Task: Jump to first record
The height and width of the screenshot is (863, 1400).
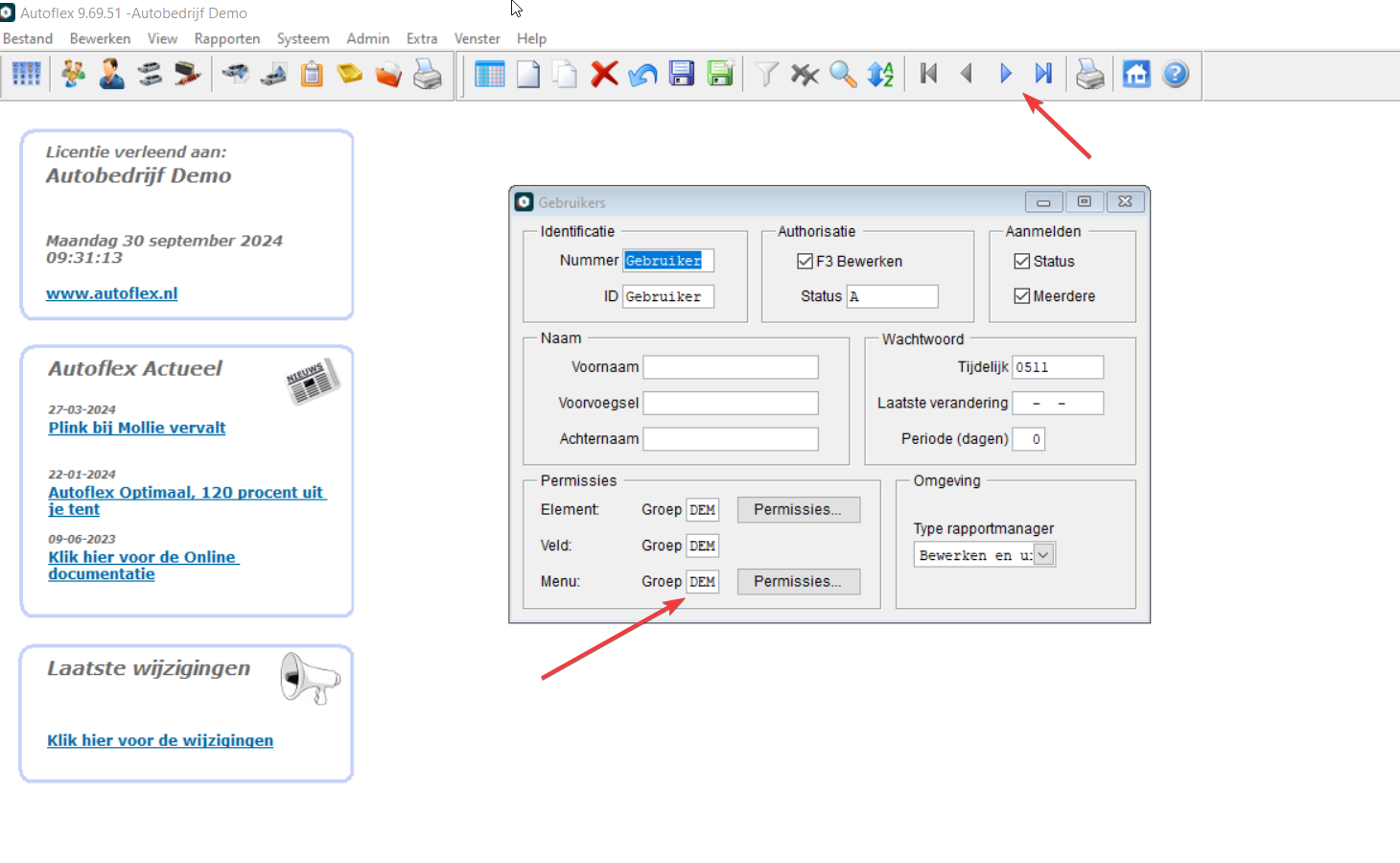Action: tap(928, 73)
